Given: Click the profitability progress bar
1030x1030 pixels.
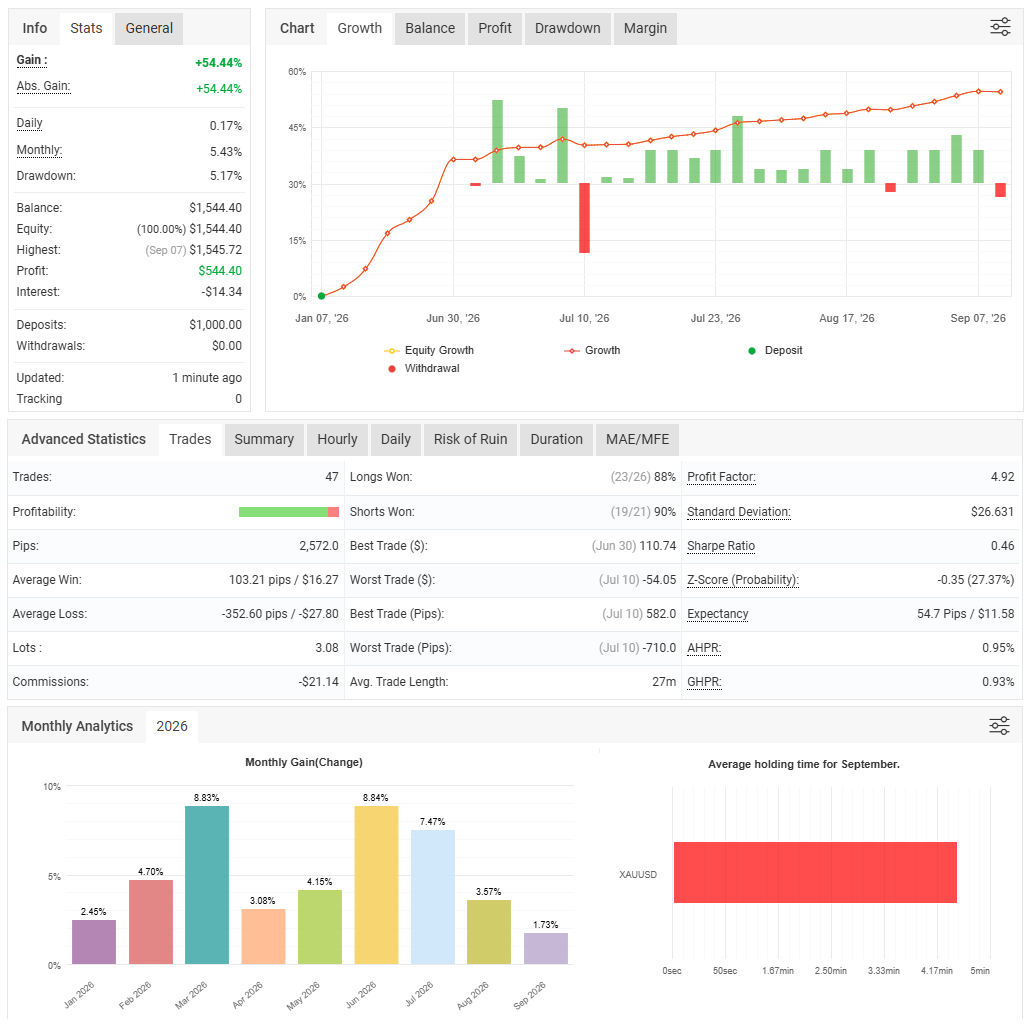Looking at the screenshot, I should (288, 512).
